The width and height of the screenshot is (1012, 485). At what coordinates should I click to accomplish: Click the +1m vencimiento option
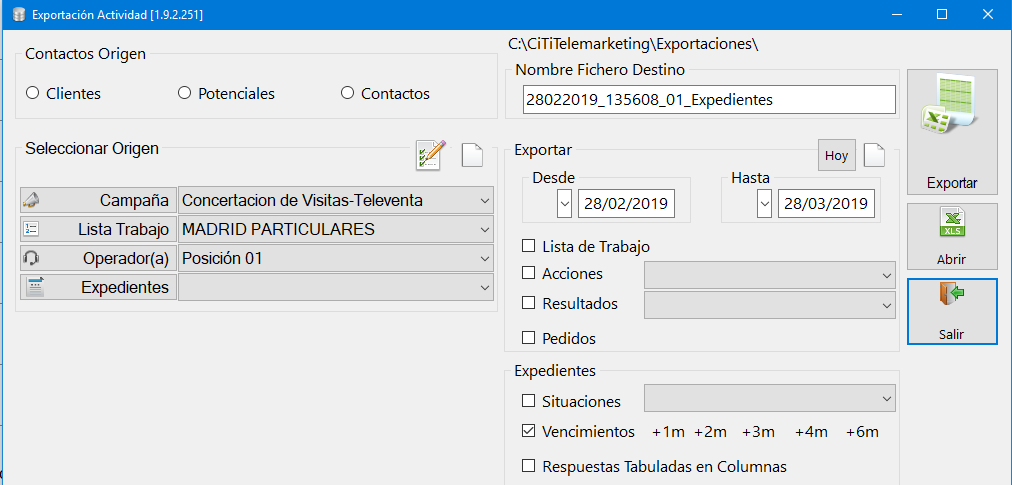click(x=668, y=432)
